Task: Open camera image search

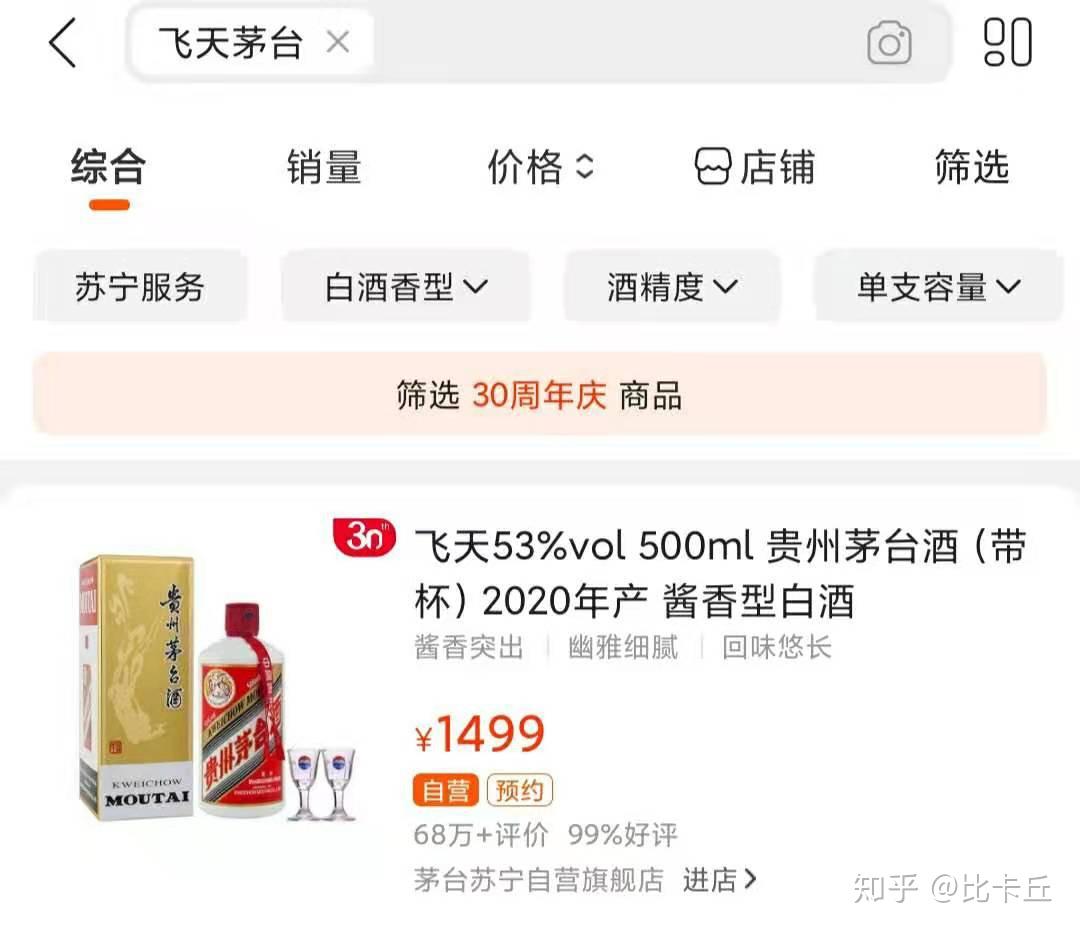Action: pos(889,43)
